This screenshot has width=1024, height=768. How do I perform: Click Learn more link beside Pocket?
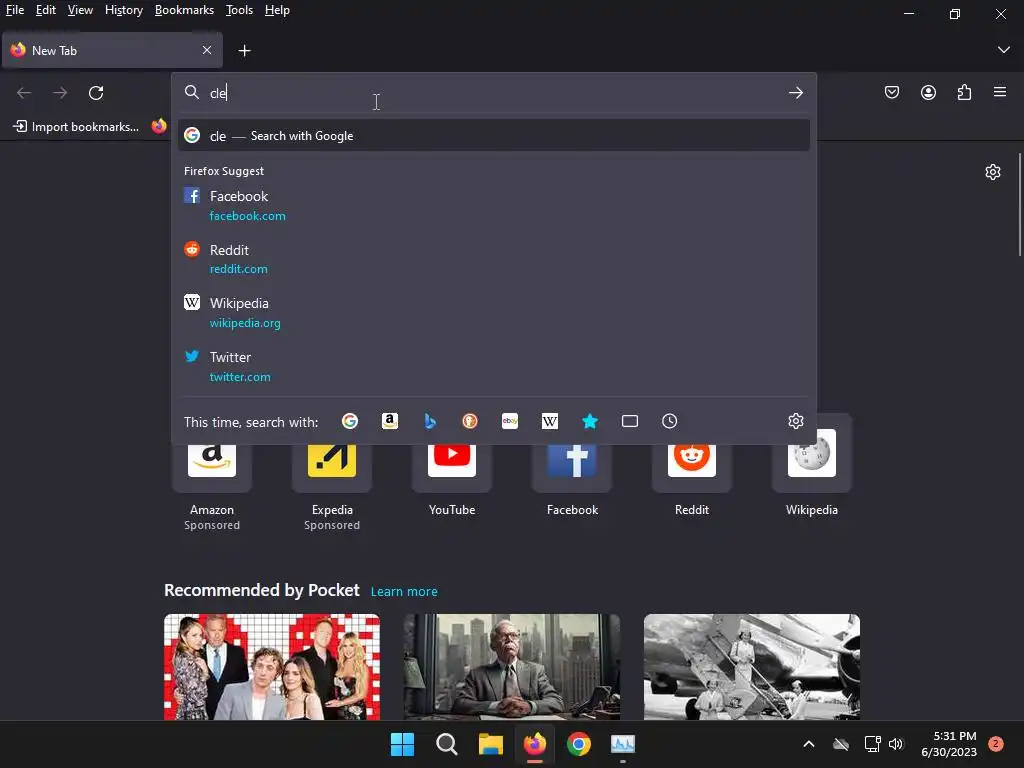tap(404, 592)
